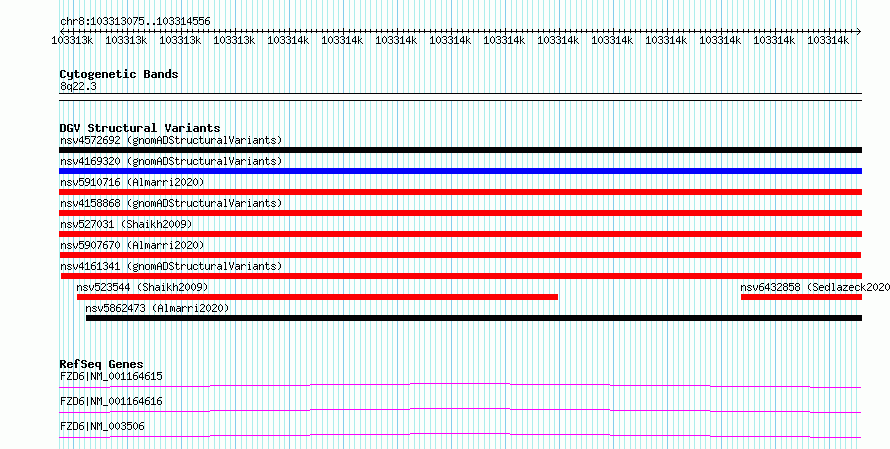The image size is (890, 449).
Task: Click the magenta line for FZD6|NM_001164615
Action: tap(460, 385)
